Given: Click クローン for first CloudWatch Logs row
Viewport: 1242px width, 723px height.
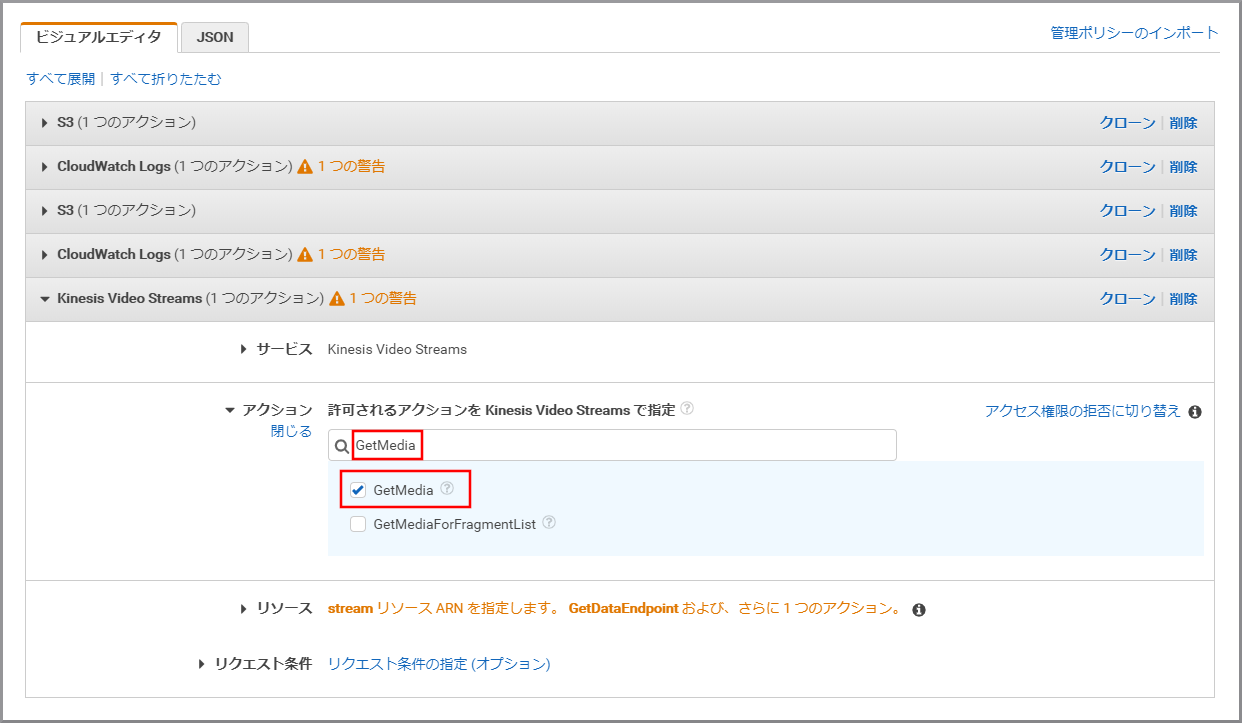Looking at the screenshot, I should (1128, 167).
